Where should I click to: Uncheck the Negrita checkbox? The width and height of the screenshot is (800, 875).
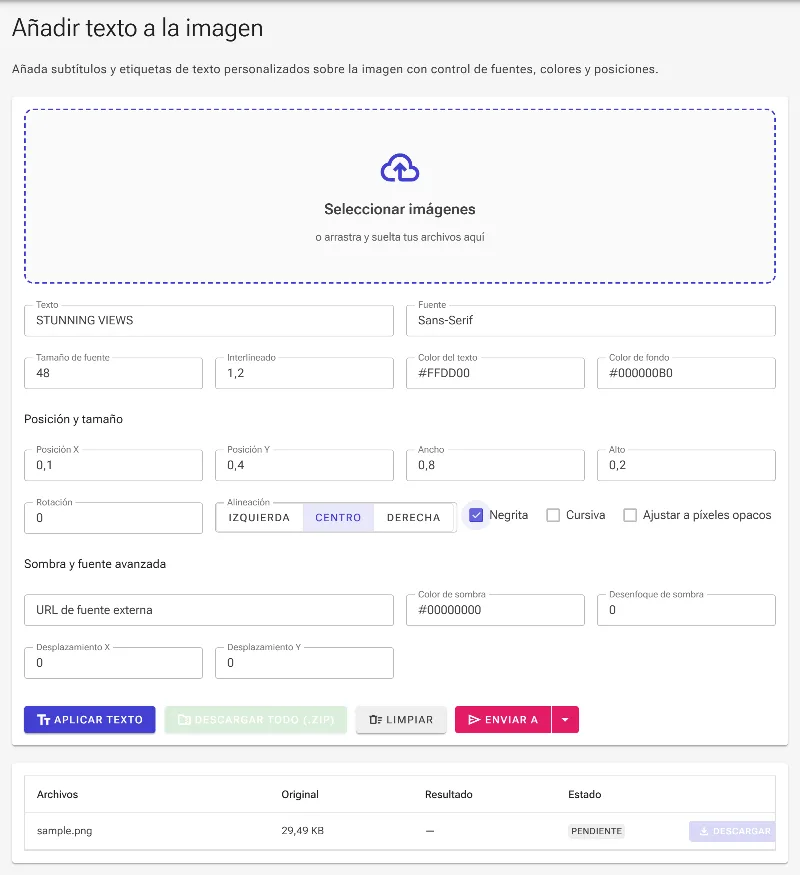pos(476,515)
